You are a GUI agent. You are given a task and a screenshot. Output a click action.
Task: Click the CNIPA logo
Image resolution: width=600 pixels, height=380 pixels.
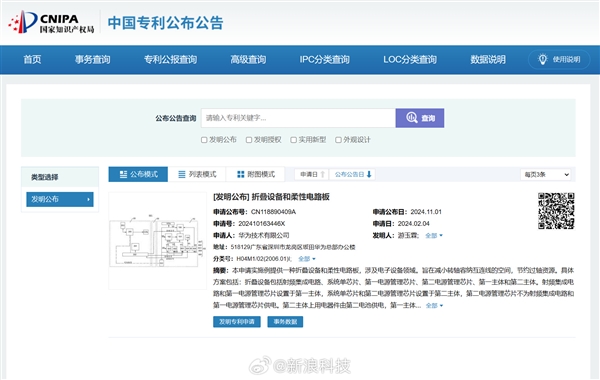(51, 22)
